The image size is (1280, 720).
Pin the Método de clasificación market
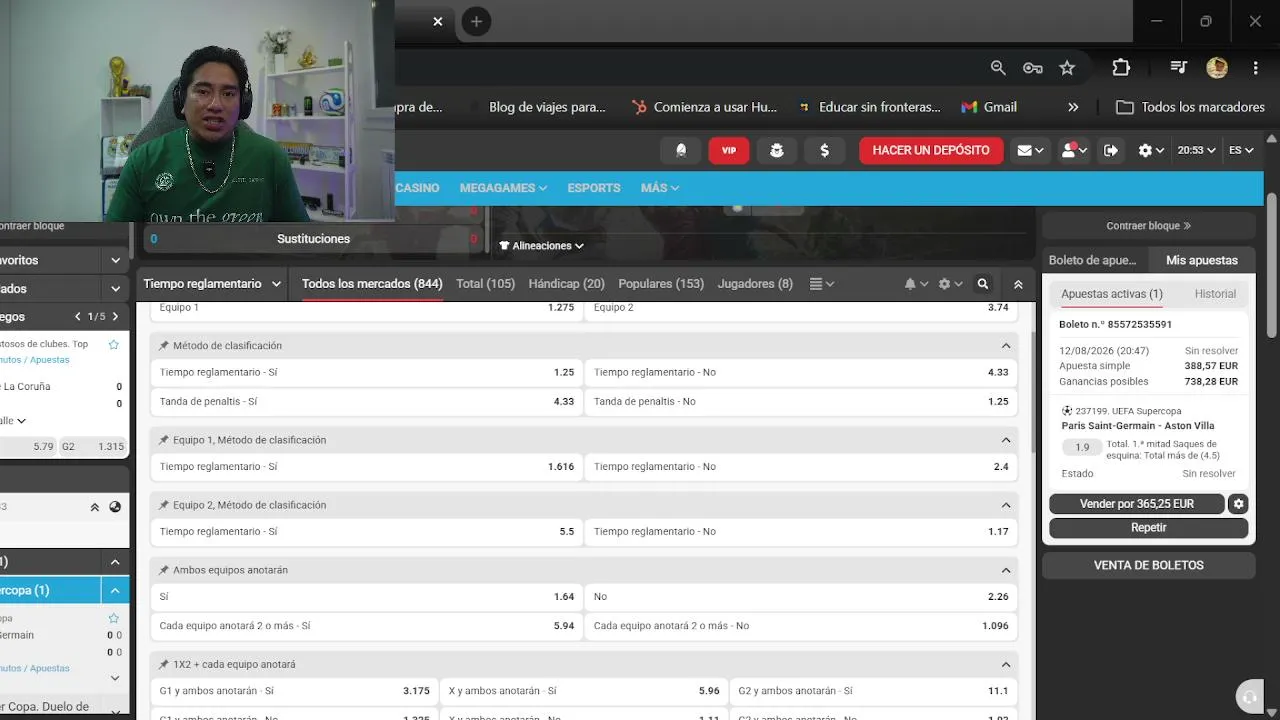[164, 346]
